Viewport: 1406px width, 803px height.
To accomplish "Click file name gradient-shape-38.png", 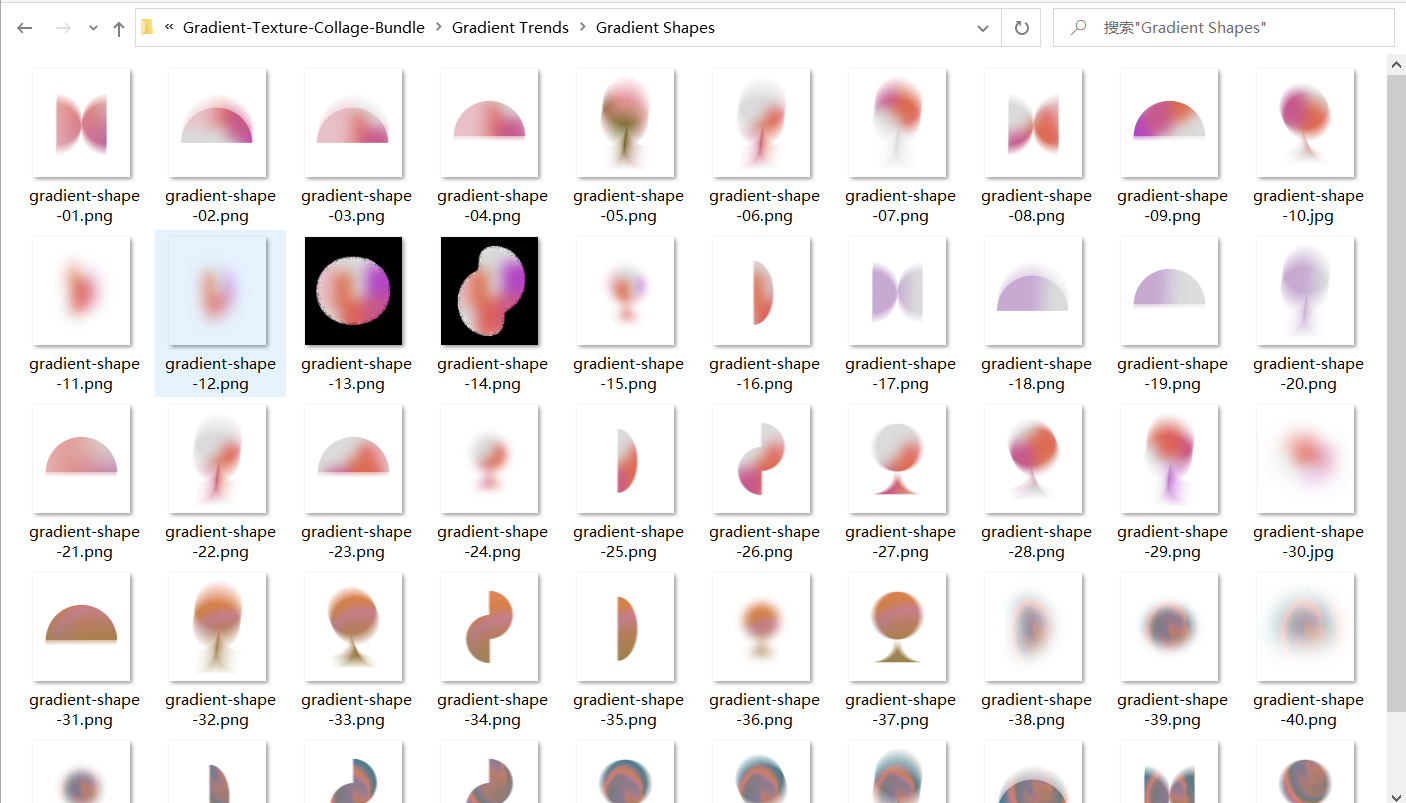I will (1036, 710).
